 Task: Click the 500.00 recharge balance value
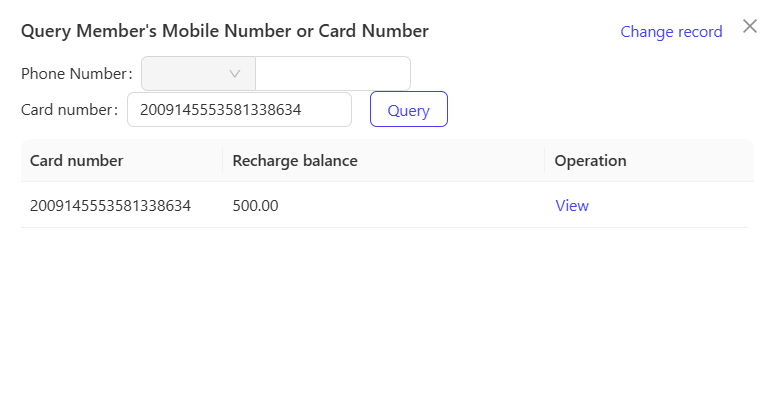click(x=256, y=205)
